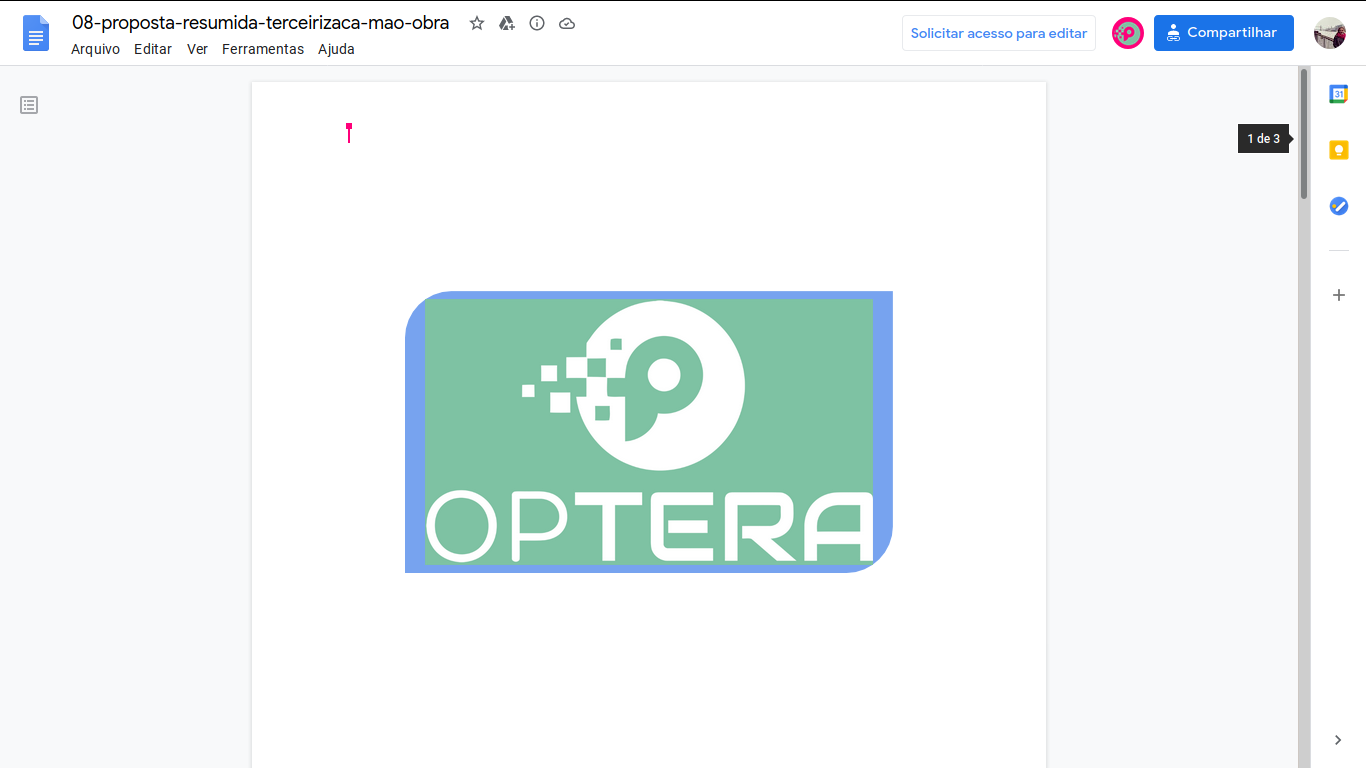
Task: Open the Google Tasks side panel
Action: 1339,206
